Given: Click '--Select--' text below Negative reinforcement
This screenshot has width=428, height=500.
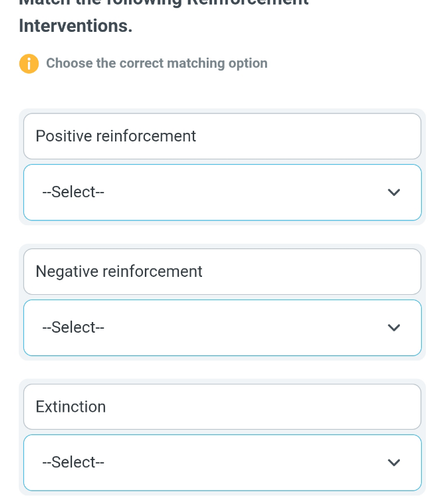Looking at the screenshot, I should pos(73,328).
